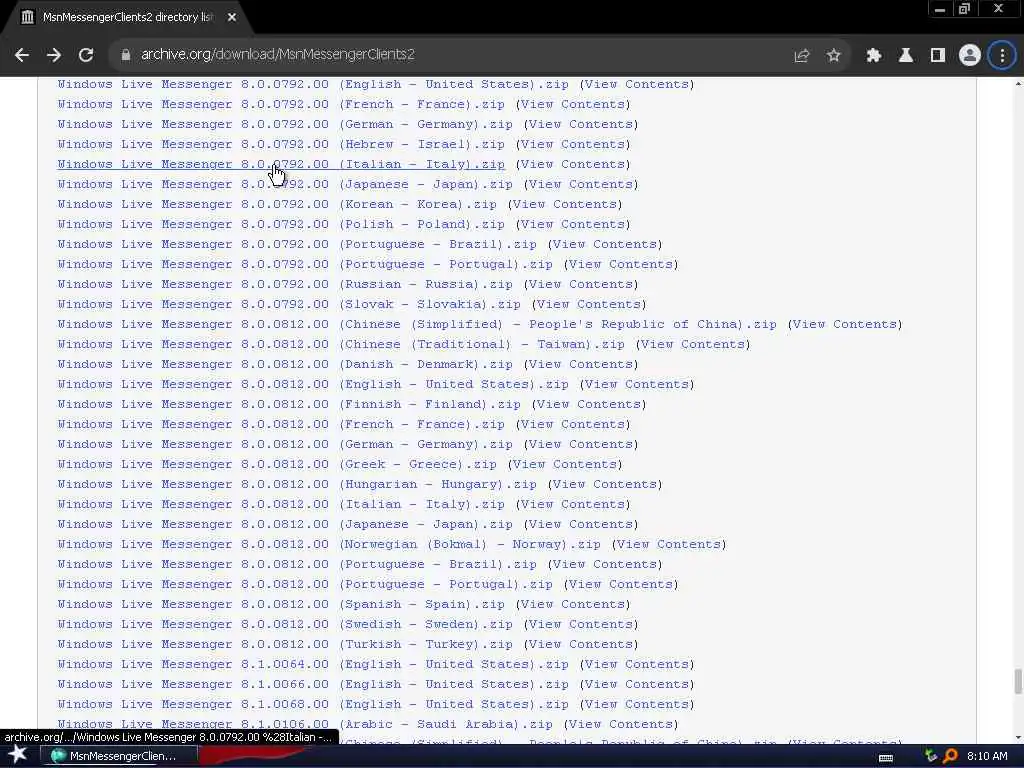Click the magnifier icon in system tray
1024x768 pixels.
tap(951, 756)
